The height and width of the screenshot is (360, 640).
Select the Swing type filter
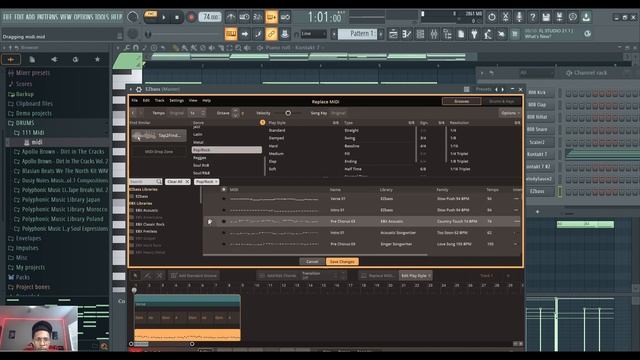tap(350, 138)
